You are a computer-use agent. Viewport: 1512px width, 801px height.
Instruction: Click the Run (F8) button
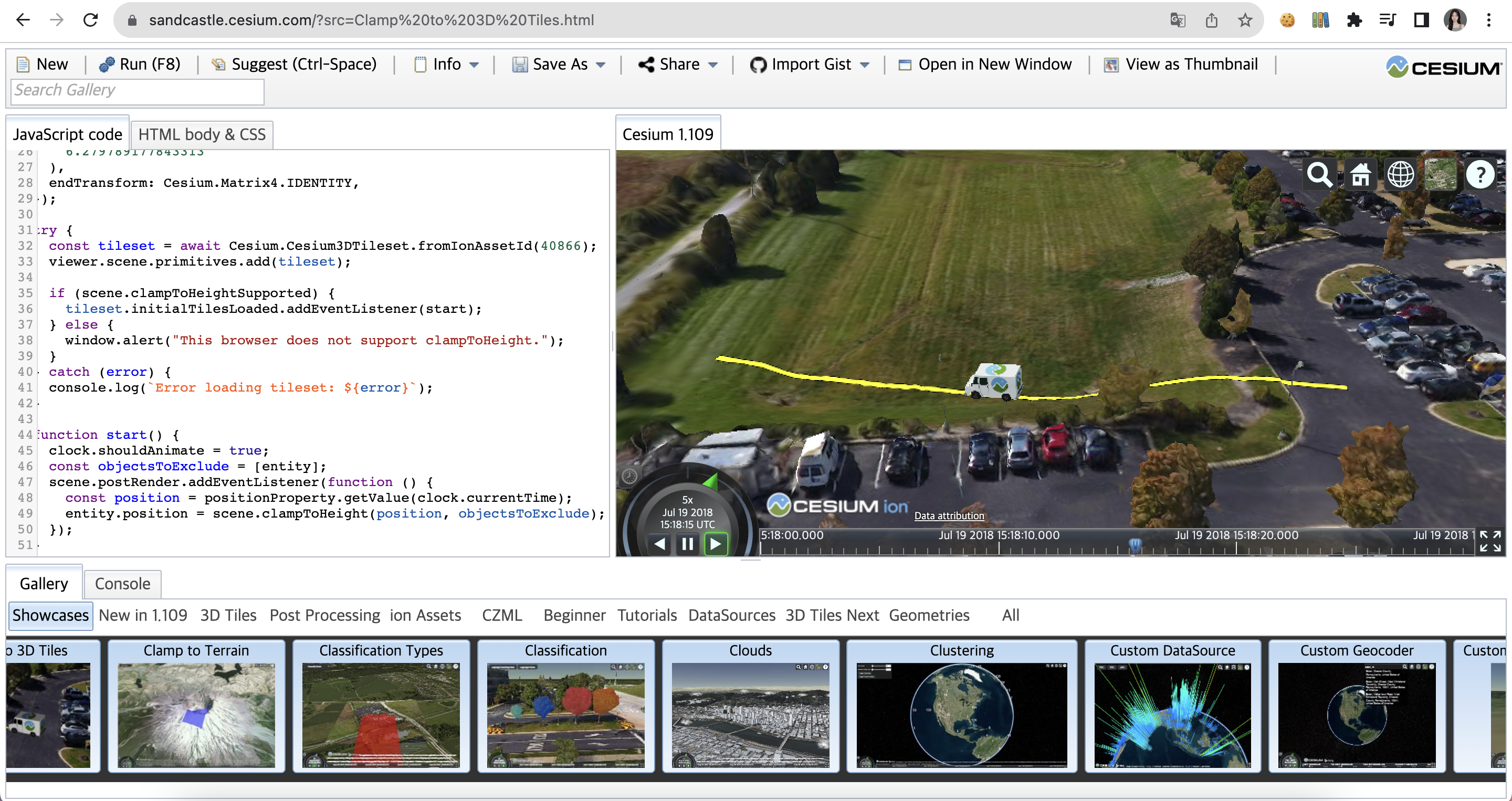pos(140,64)
